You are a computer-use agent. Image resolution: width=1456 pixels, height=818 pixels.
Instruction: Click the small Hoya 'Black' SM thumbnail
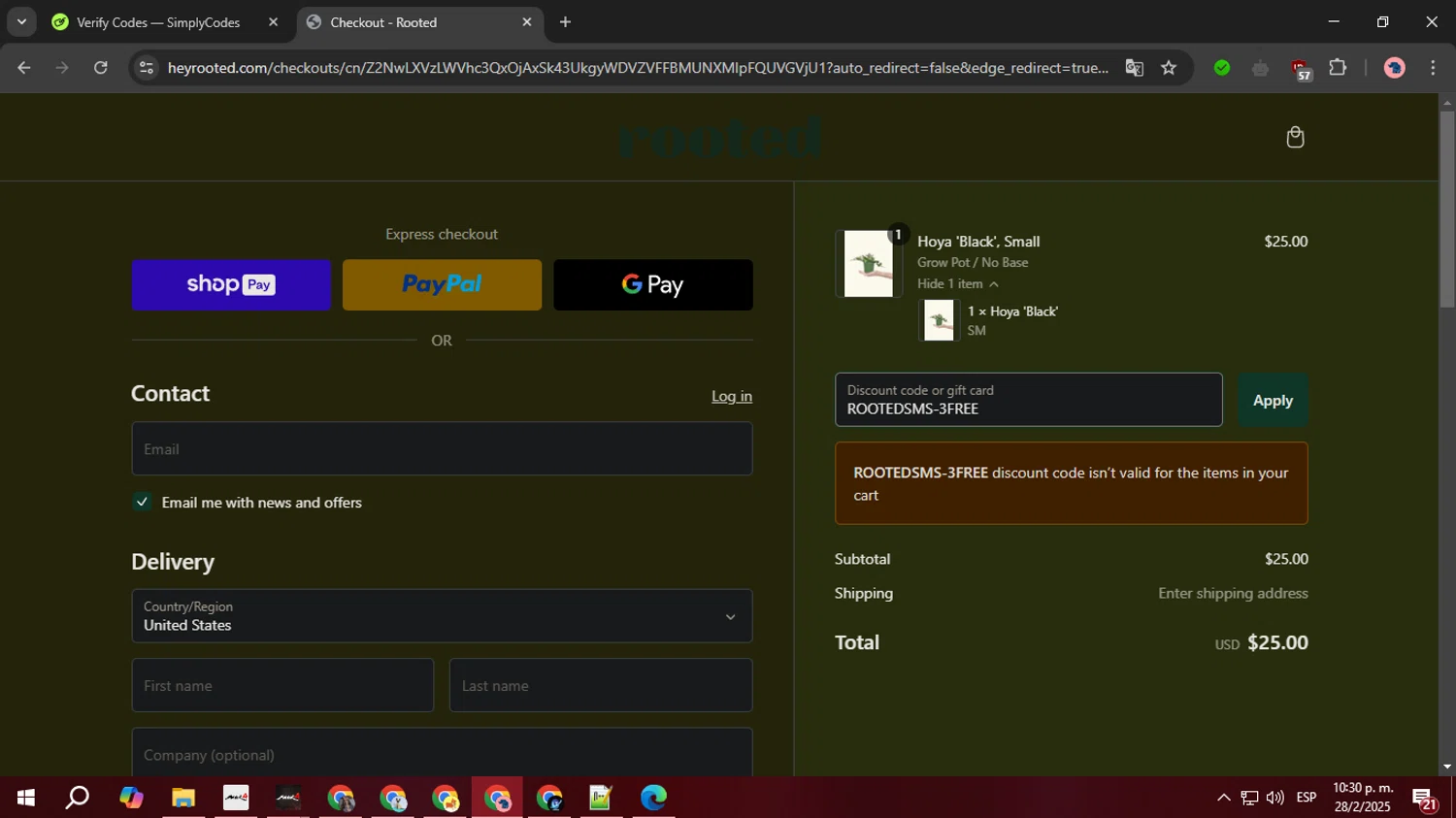[x=939, y=320]
